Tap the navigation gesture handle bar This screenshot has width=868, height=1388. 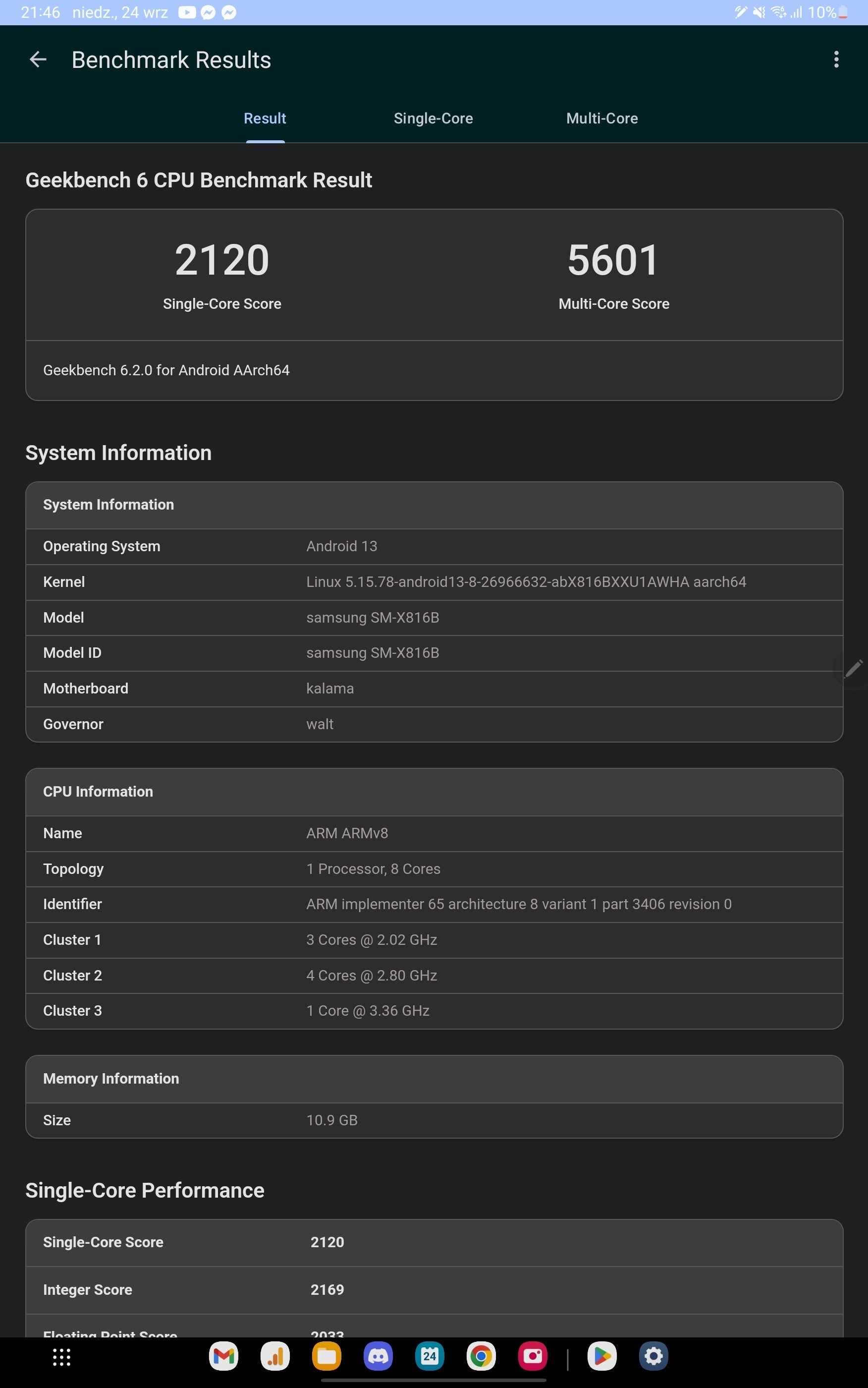tap(434, 1380)
